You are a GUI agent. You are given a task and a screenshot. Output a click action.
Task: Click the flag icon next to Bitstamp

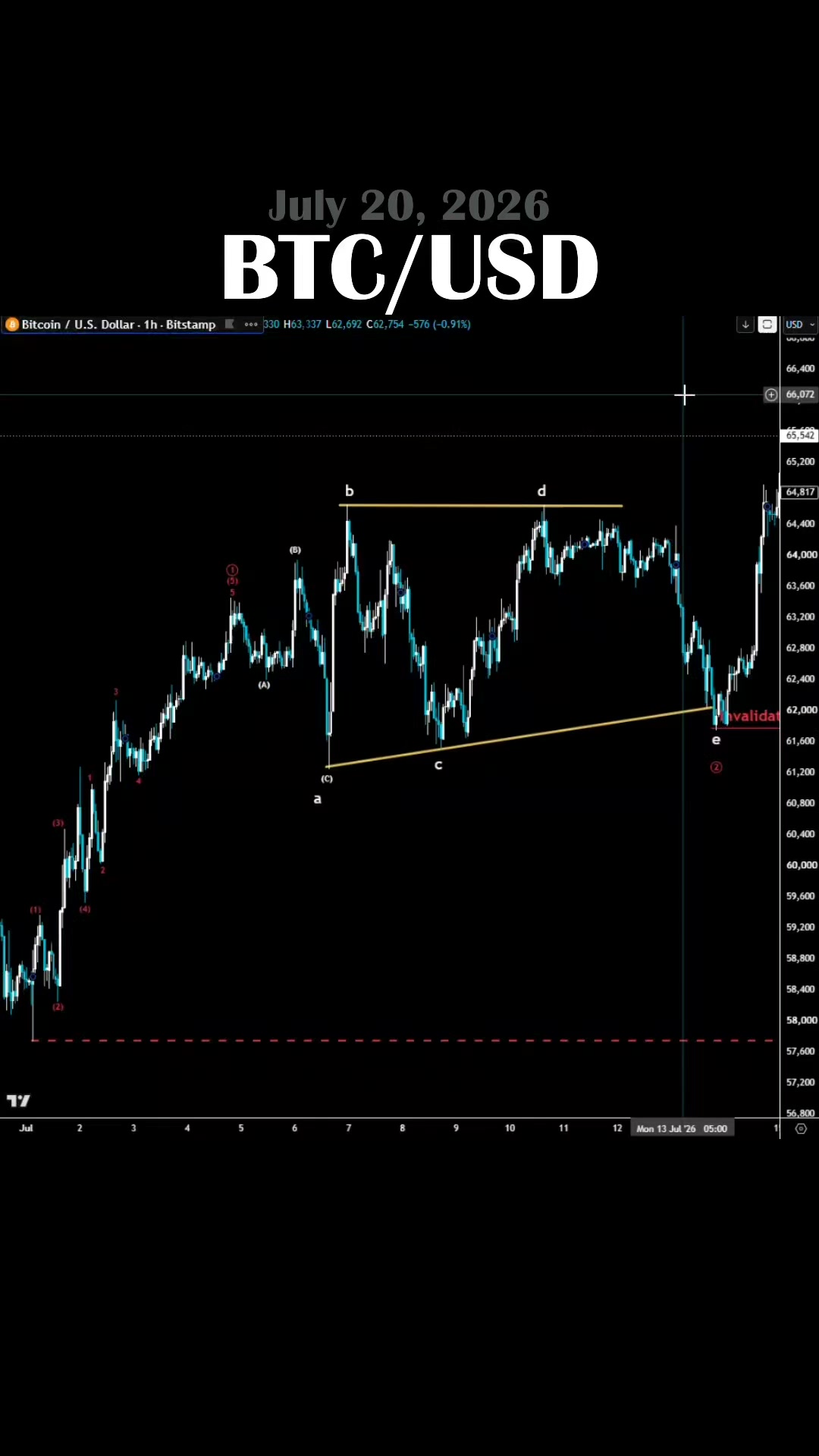click(x=230, y=325)
